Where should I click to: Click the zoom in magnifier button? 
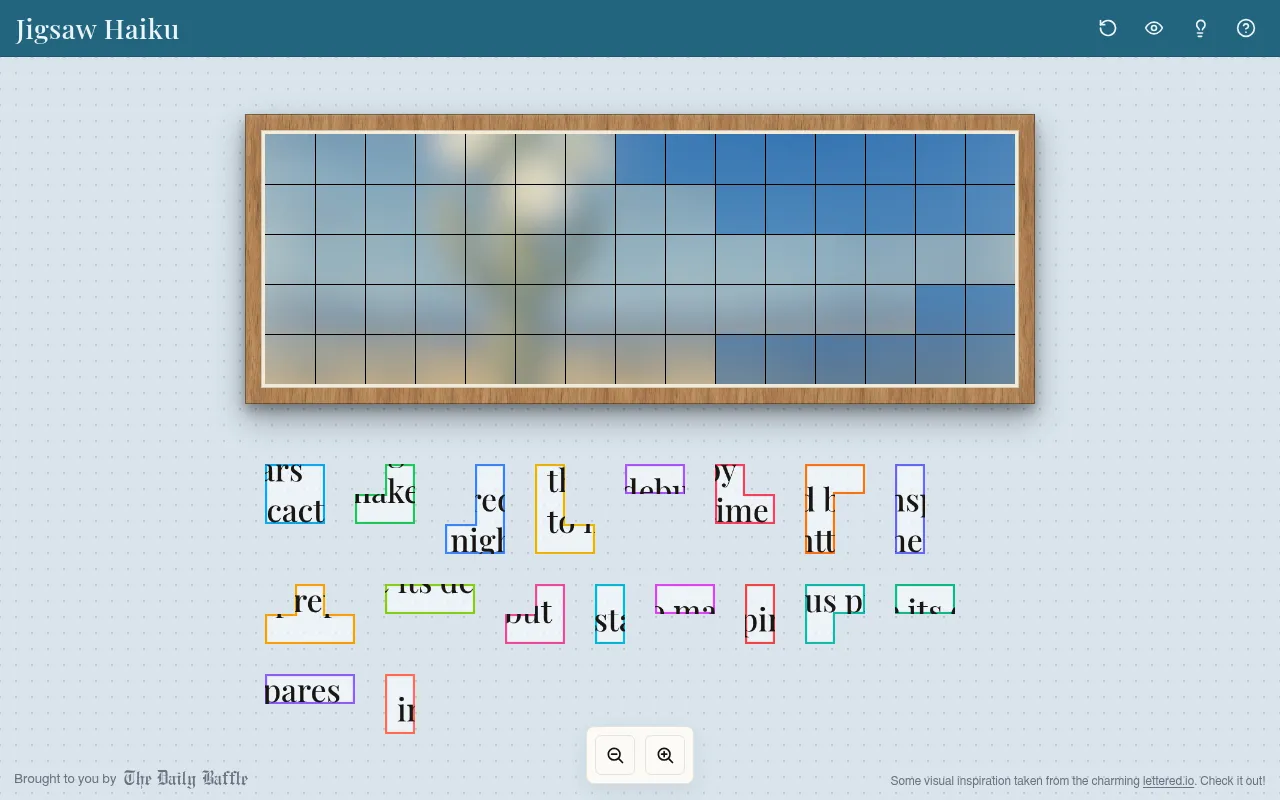coord(665,755)
